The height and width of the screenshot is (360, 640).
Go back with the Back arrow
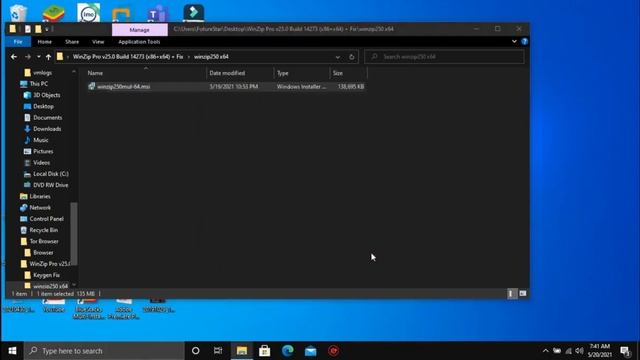[x=14, y=57]
